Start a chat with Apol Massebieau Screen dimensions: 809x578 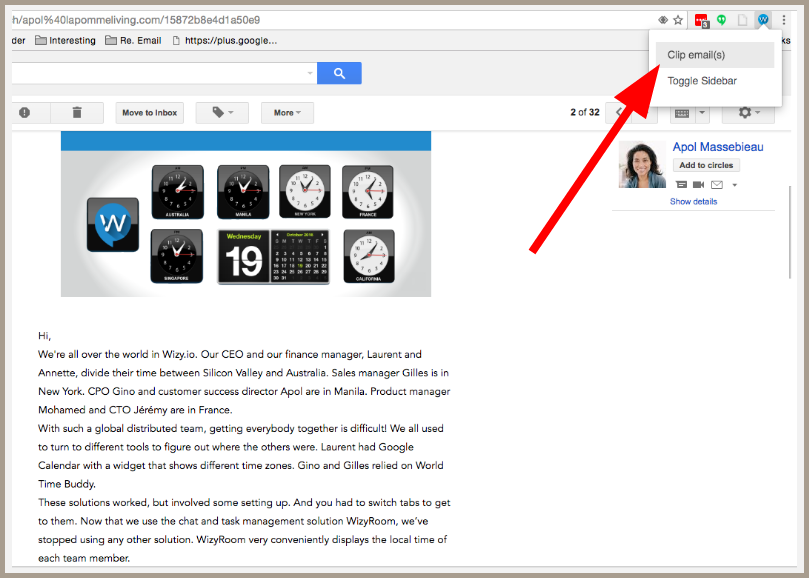coord(681,184)
